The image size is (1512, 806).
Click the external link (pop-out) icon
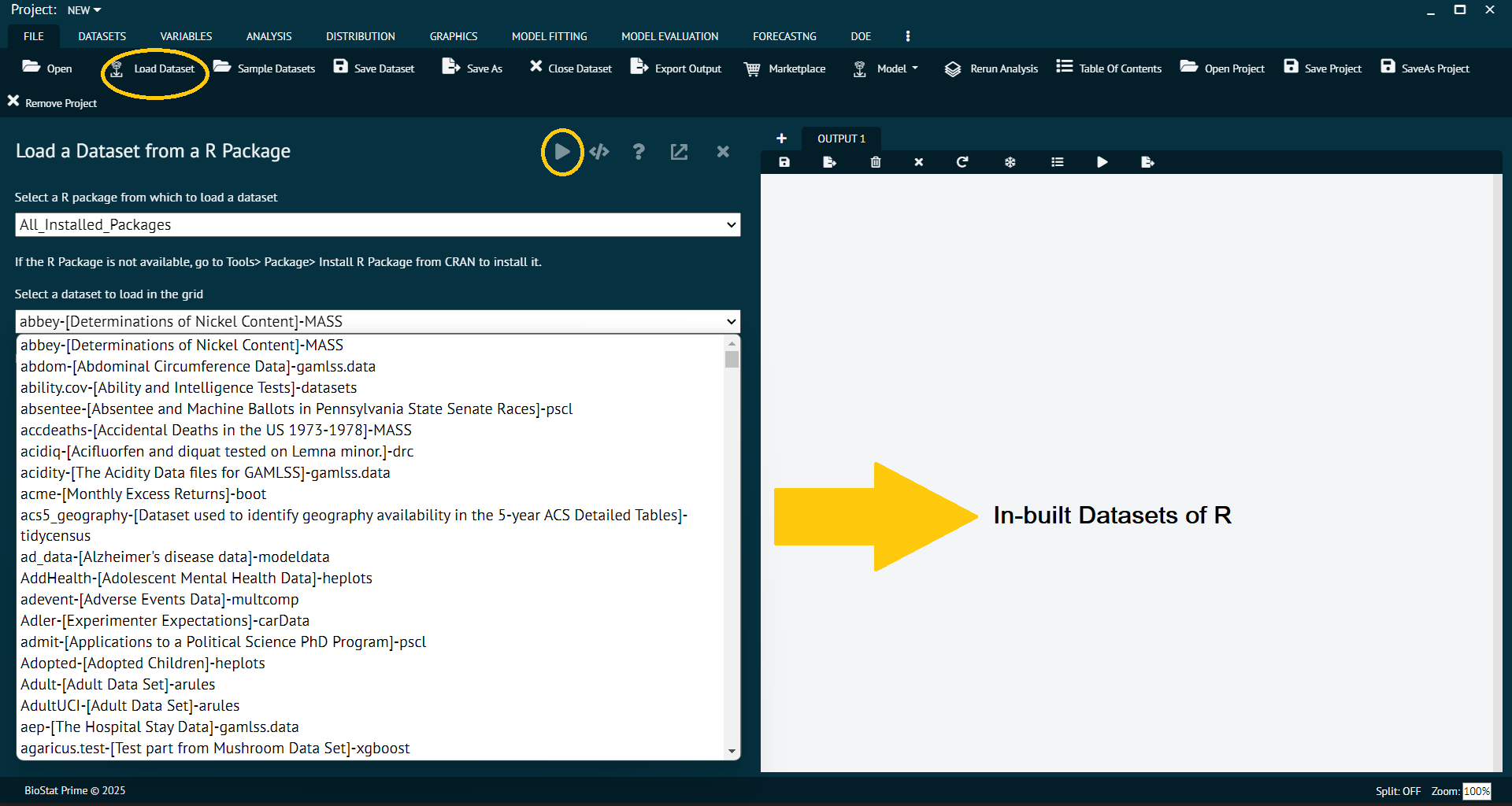coord(679,152)
